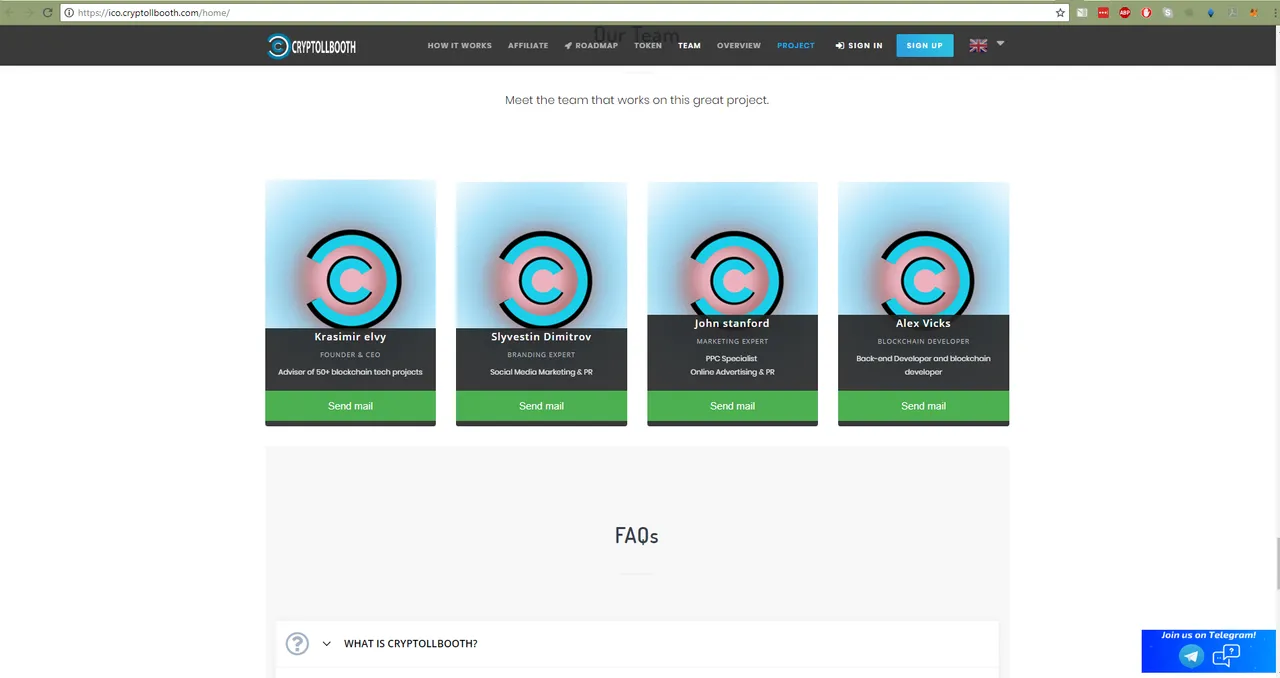Click the 'Join us on Telegram!' banner text
The width and height of the screenshot is (1280, 678).
pos(1208,635)
